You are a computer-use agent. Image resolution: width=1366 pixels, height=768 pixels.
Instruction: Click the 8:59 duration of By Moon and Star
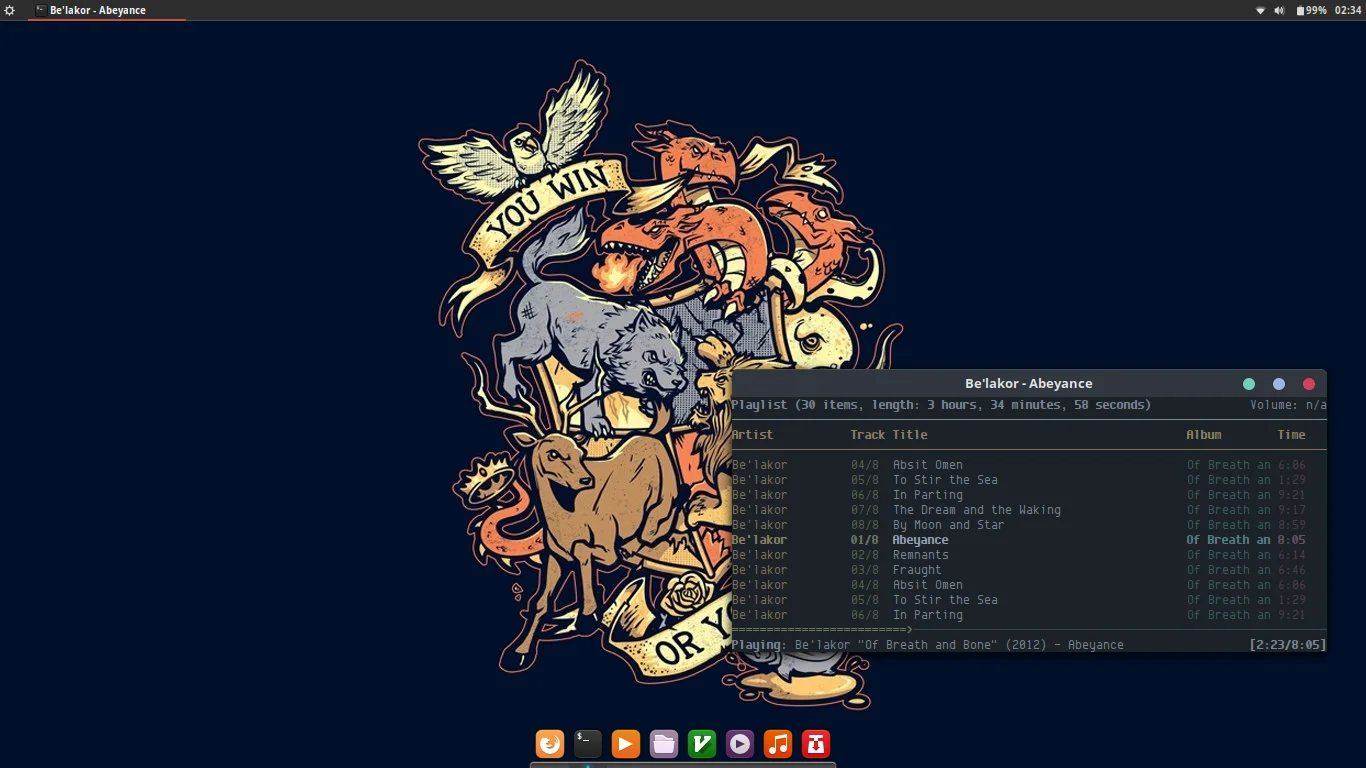(1291, 525)
